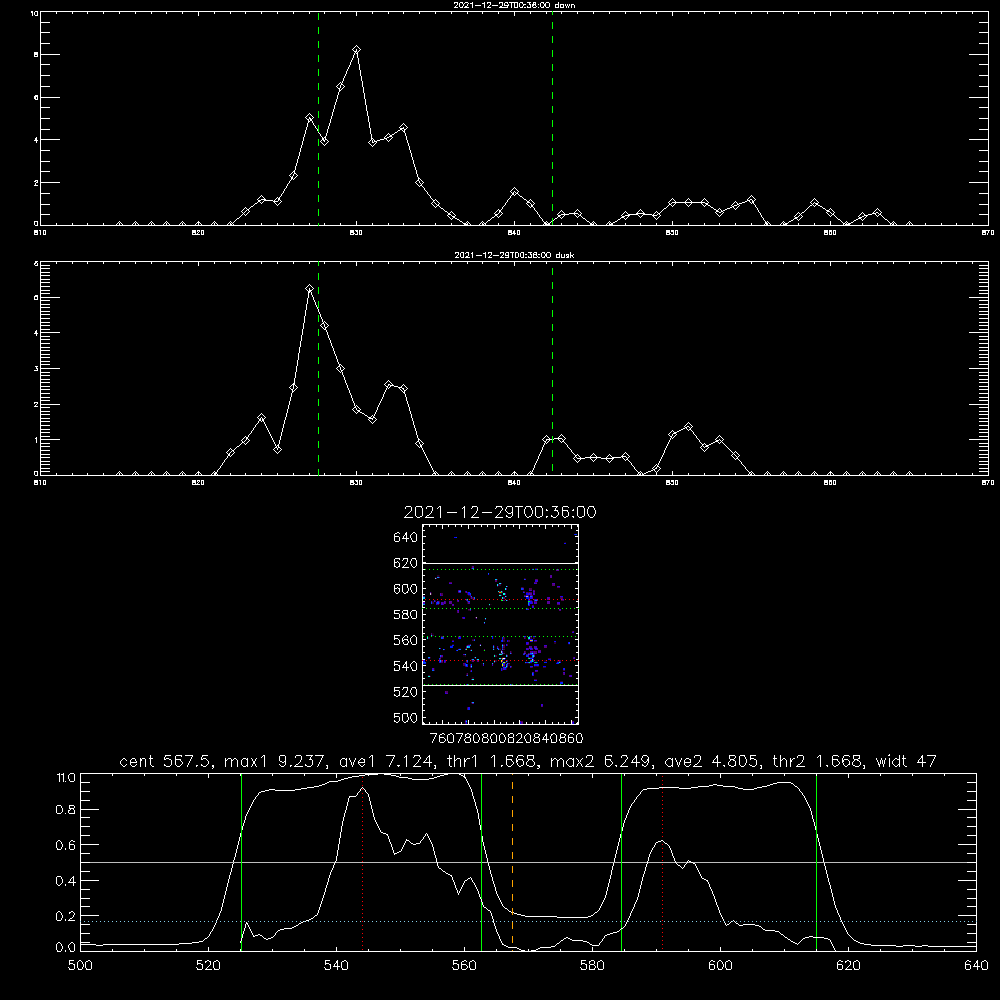
Task: Click the x-axis label 620 of the bottom plot
Action: pyautogui.click(x=848, y=966)
